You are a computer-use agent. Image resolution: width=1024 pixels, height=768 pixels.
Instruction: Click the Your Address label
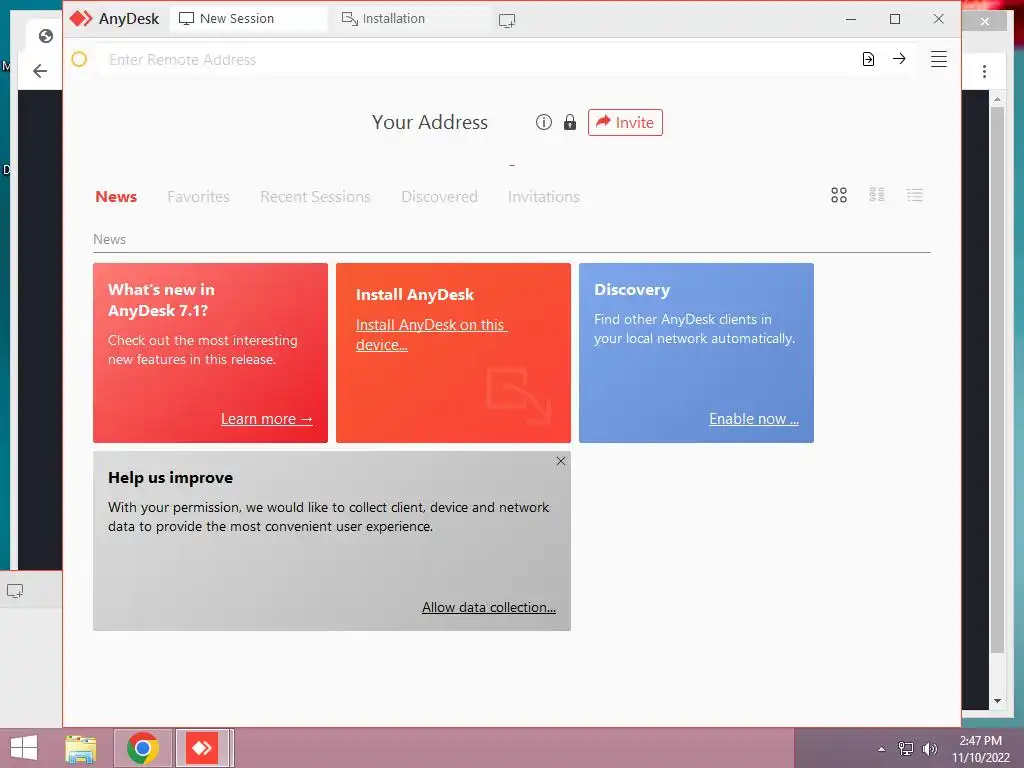430,122
